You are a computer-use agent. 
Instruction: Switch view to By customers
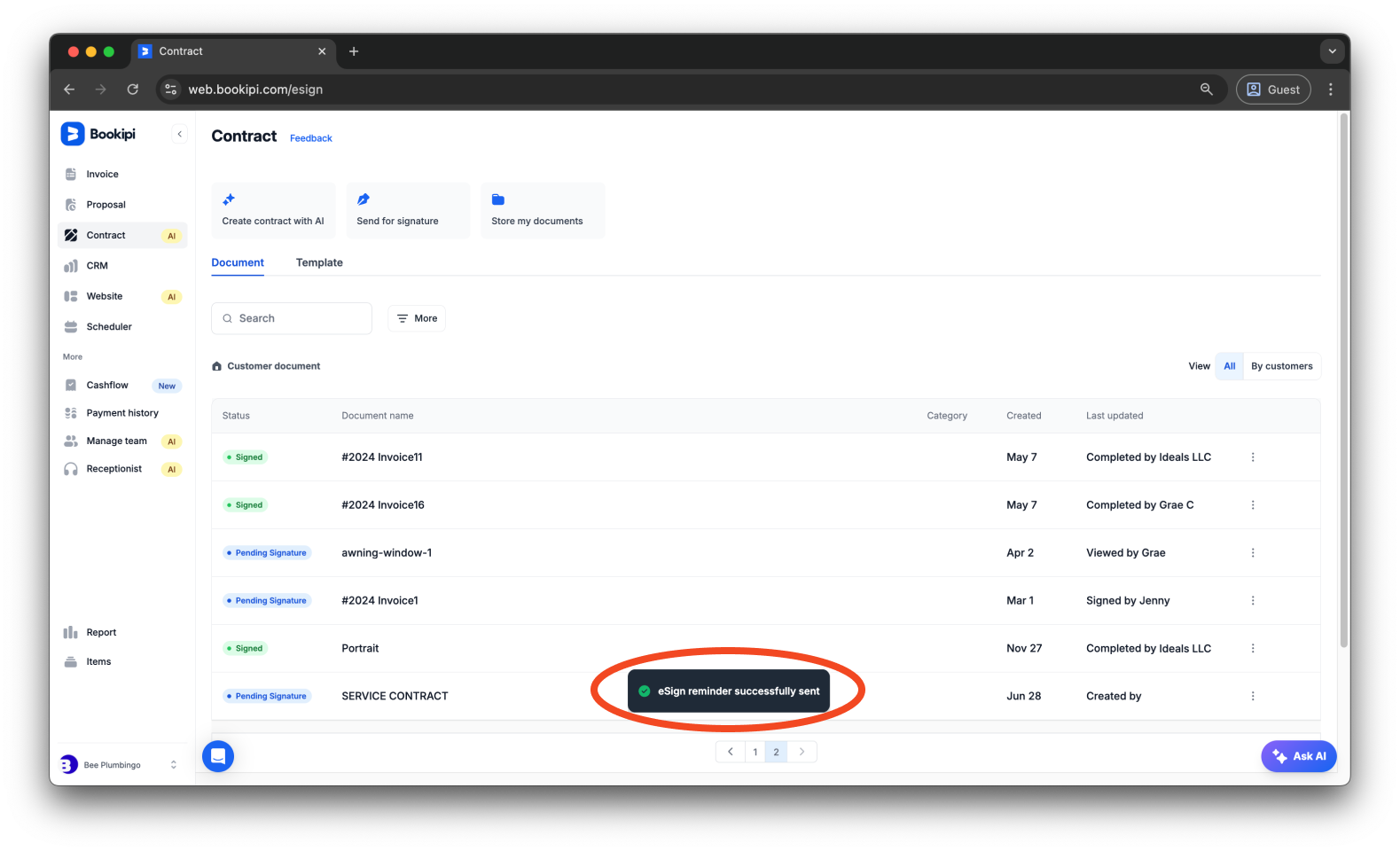point(1281,366)
